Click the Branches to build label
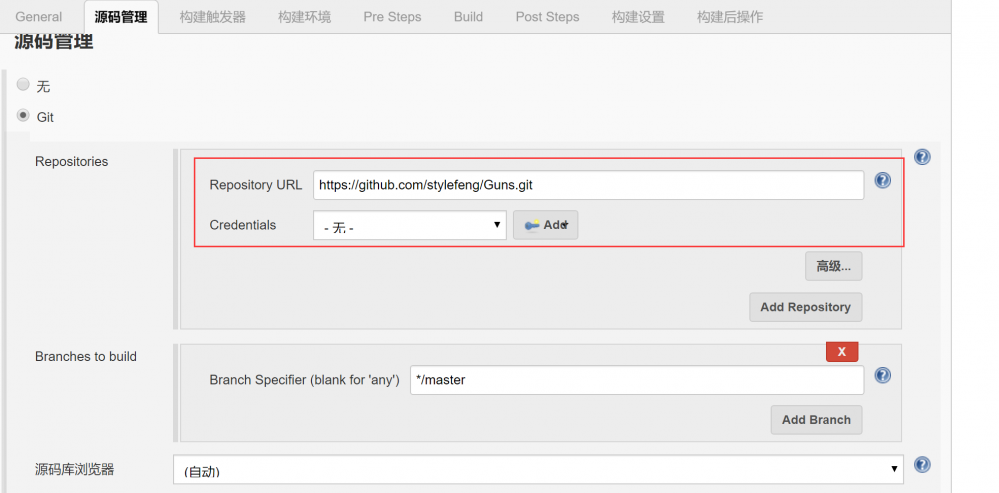Image resolution: width=999 pixels, height=493 pixels. pos(86,357)
